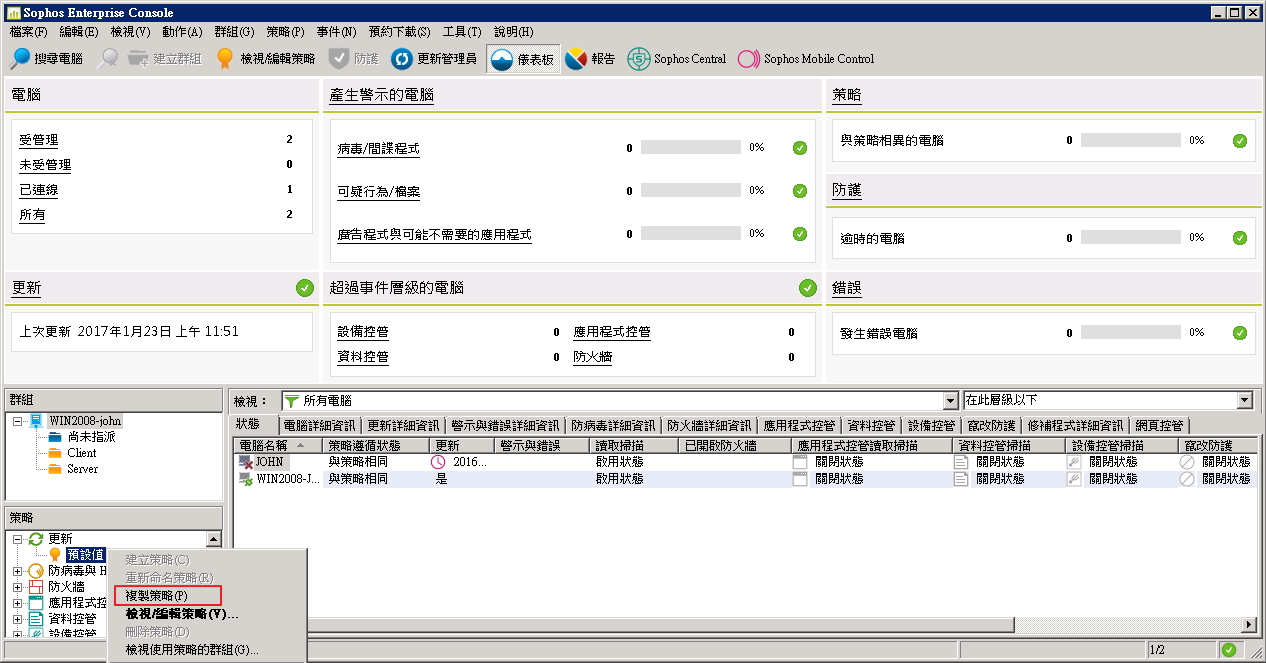Open the 已連線 computers link
The width and height of the screenshot is (1266, 663).
[x=38, y=190]
